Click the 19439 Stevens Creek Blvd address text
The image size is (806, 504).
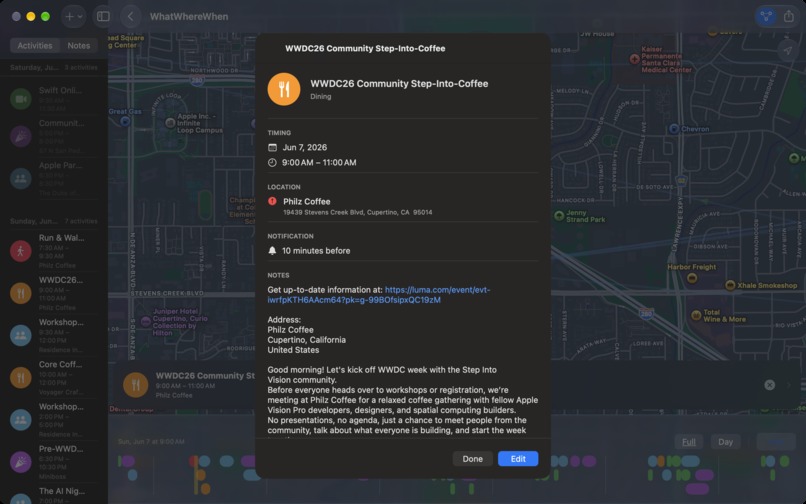[x=358, y=212]
